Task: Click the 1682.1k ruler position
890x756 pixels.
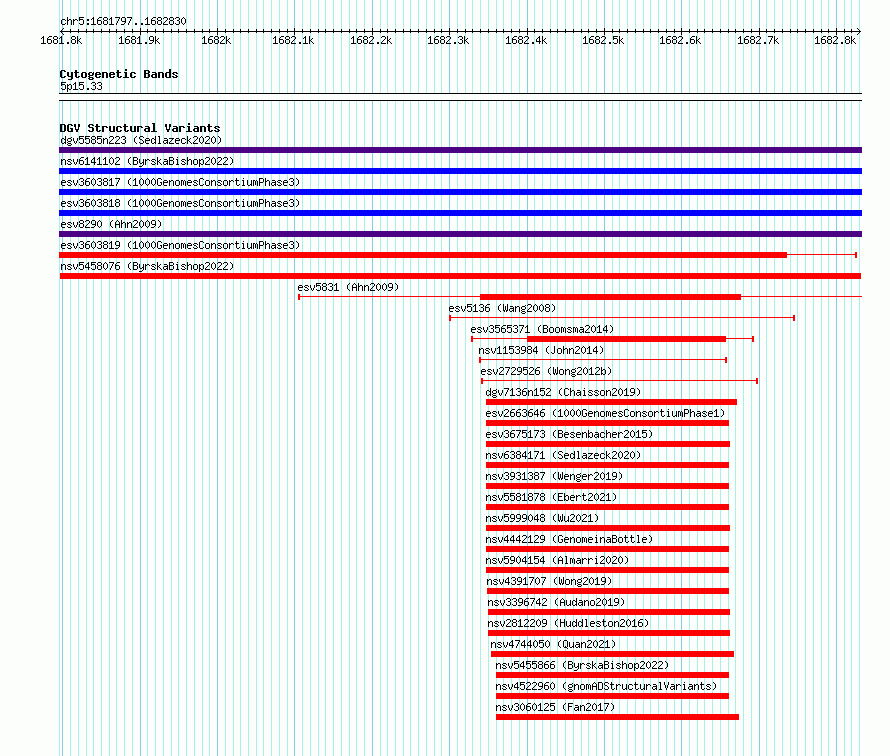Action: click(293, 40)
